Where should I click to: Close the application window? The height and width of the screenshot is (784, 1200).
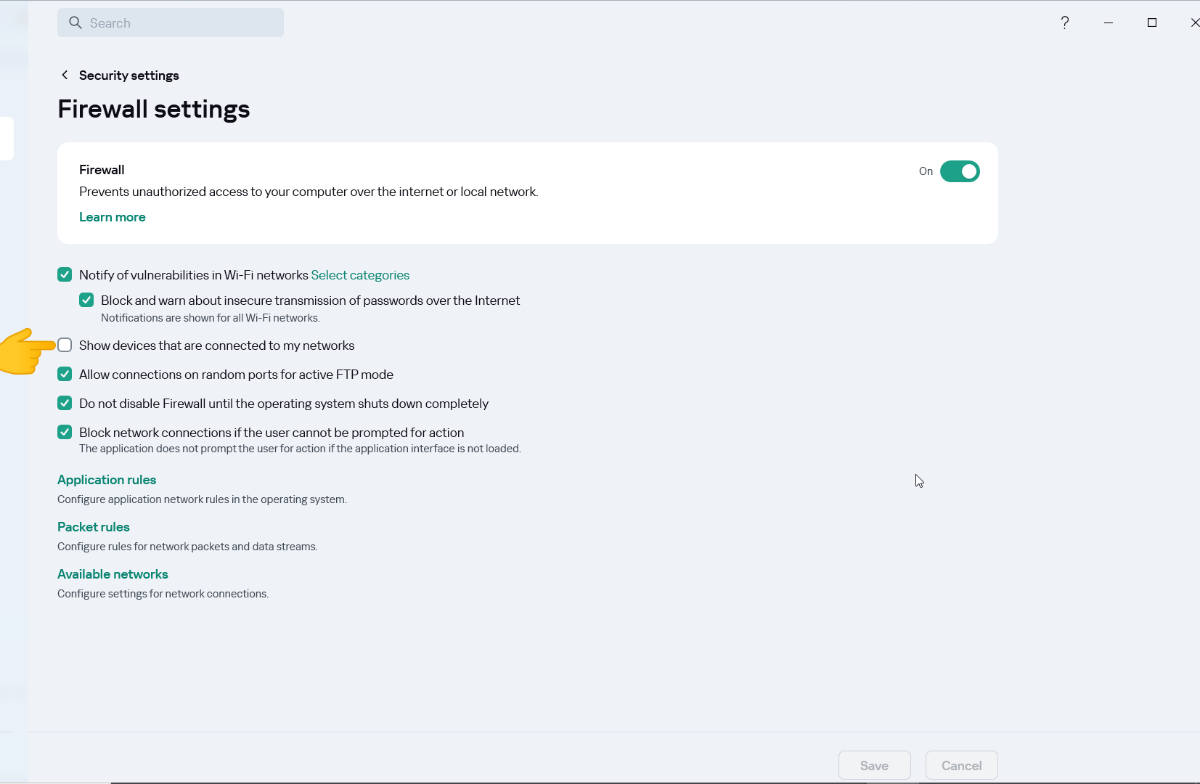tap(1193, 23)
